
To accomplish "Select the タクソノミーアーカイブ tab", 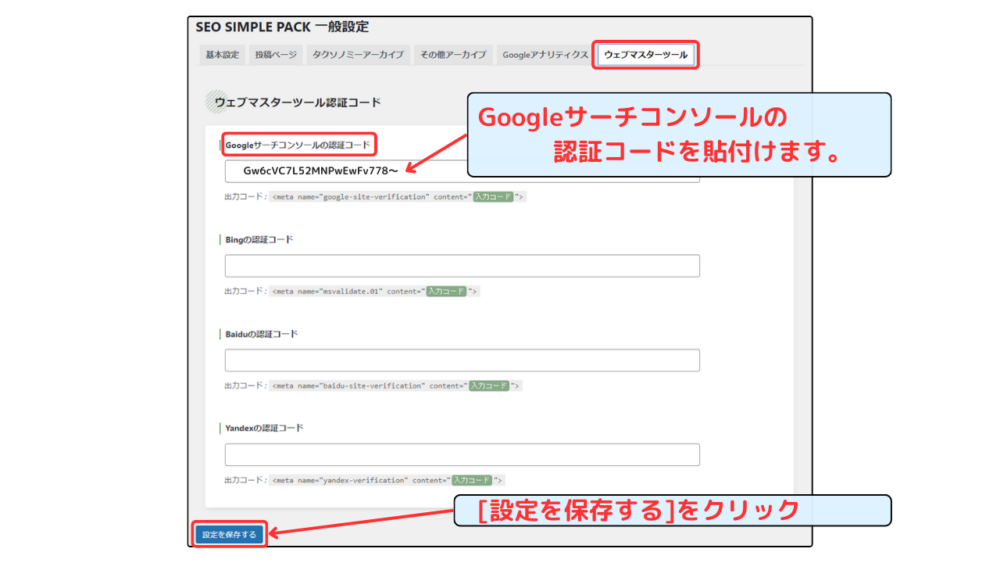I will pos(358,55).
